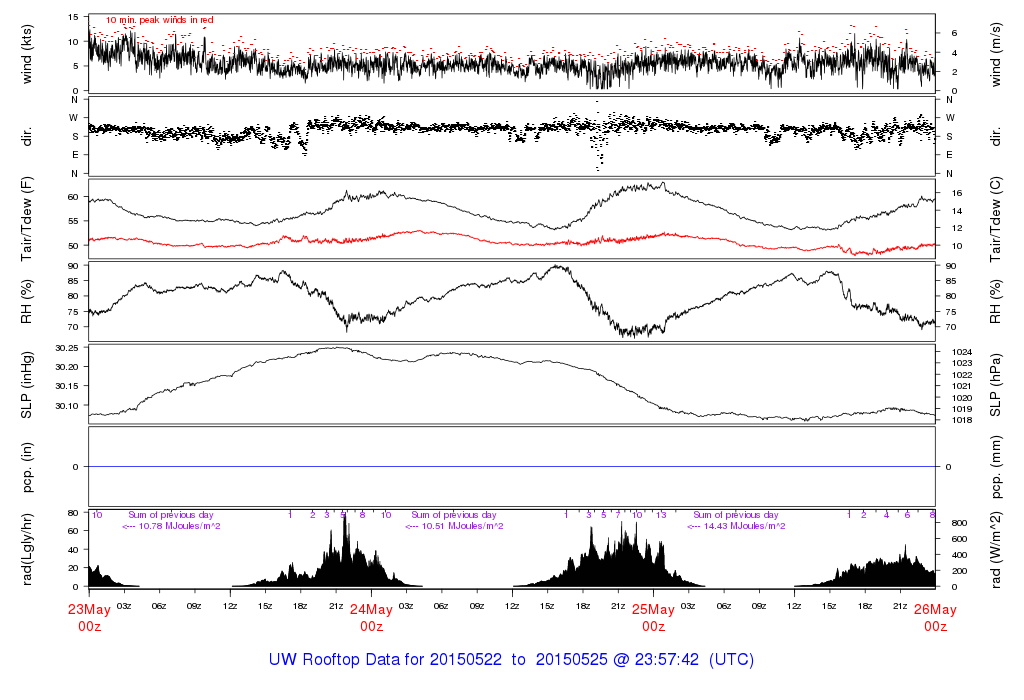Click the '18z' tick just before 25May
Image resolution: width=1024 pixels, height=700 pixels.
(x=583, y=606)
